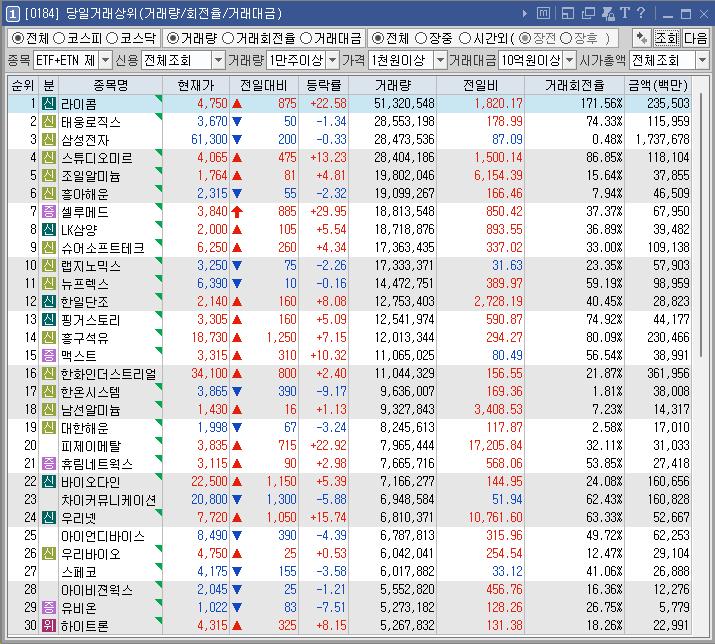Viewport: 715px width, 644px height.
Task: Click the 등락률 column header
Action: (x=324, y=85)
